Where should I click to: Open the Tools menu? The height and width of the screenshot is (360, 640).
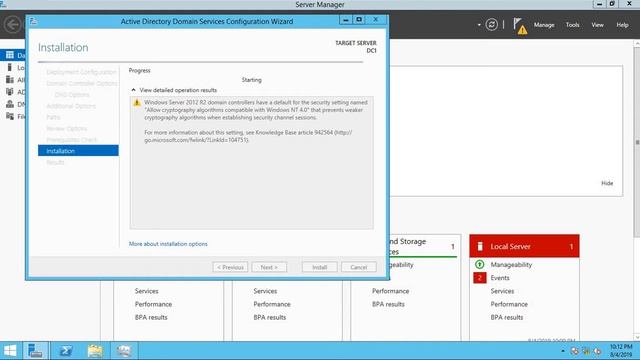click(x=572, y=25)
